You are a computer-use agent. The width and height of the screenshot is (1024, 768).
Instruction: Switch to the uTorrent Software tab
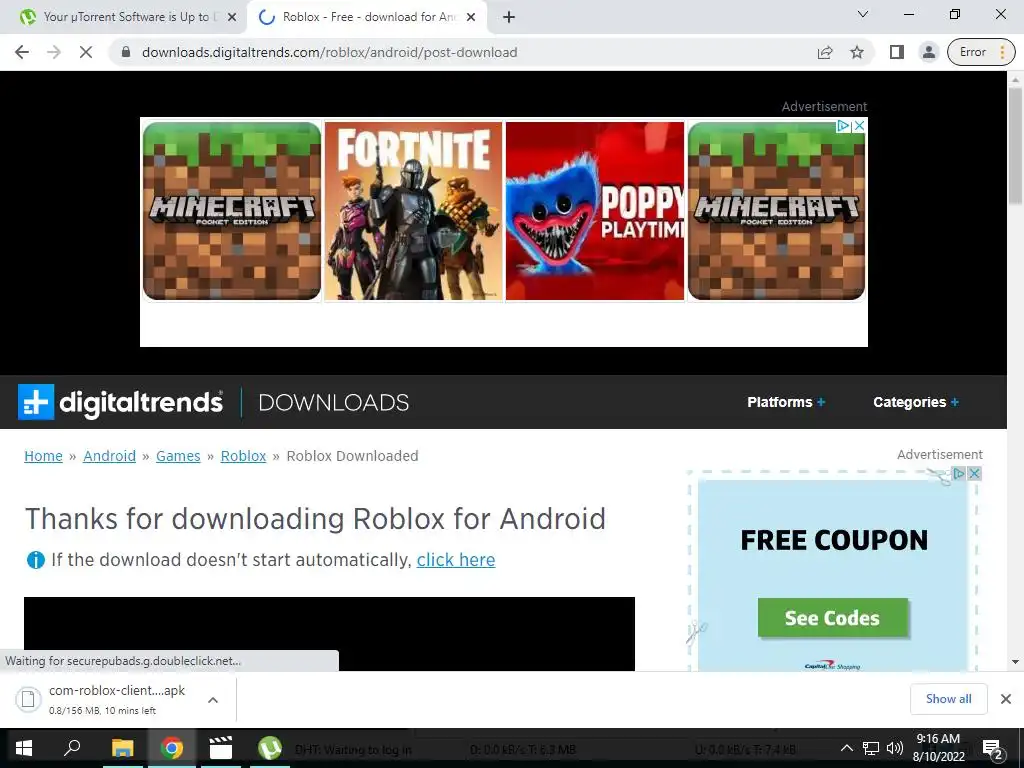[x=124, y=17]
